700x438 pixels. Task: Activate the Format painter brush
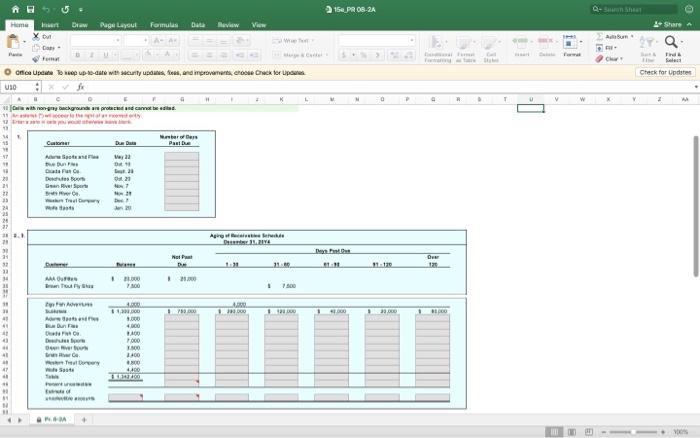[36, 58]
